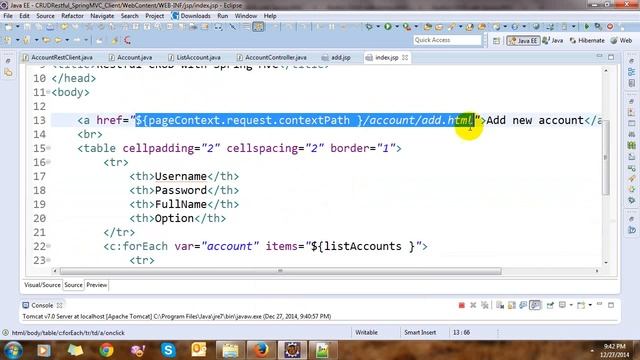Switch to Web perspective
640x360 pixels.
click(621, 40)
